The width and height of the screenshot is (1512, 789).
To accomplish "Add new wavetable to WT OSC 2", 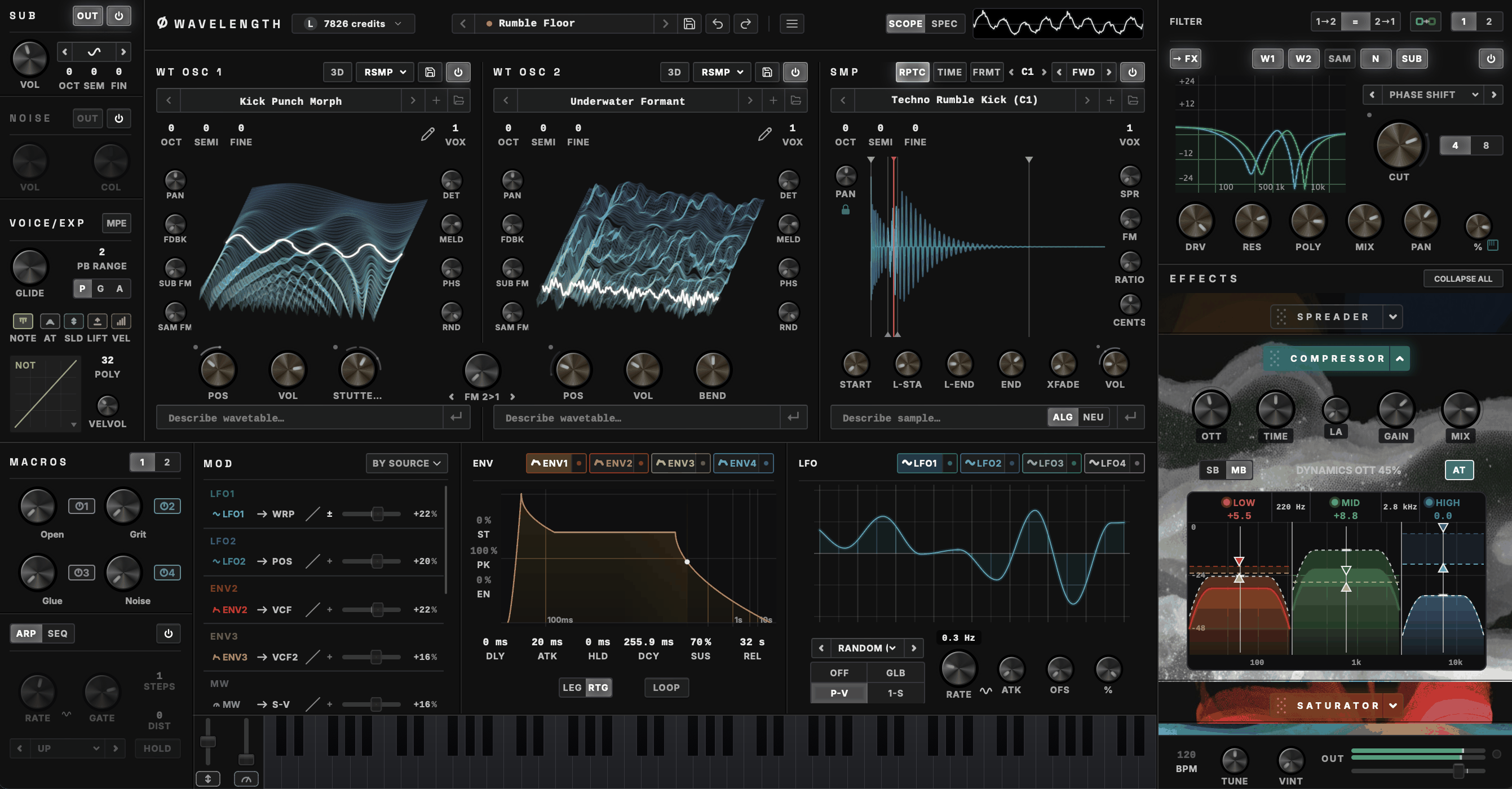I will pos(773,100).
